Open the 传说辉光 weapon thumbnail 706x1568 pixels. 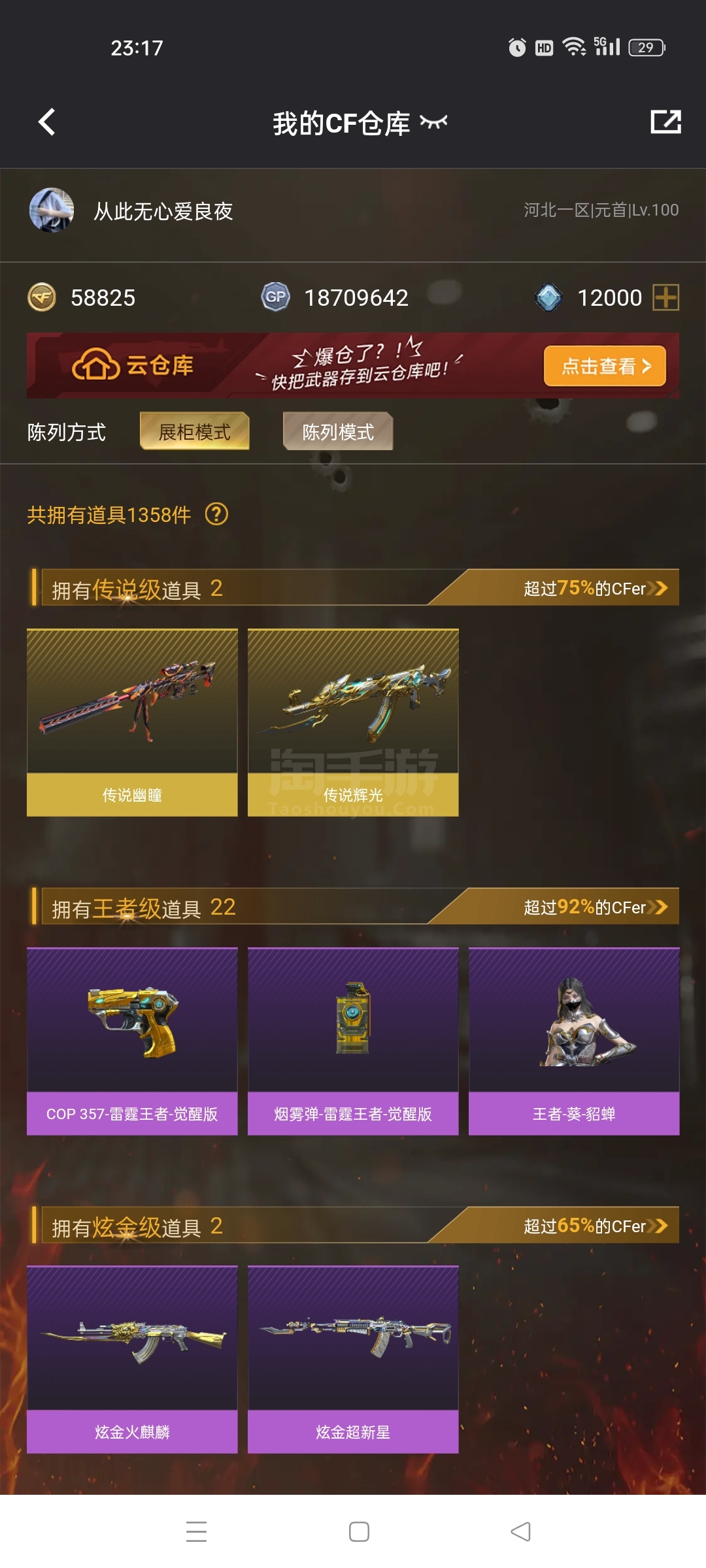click(x=353, y=723)
